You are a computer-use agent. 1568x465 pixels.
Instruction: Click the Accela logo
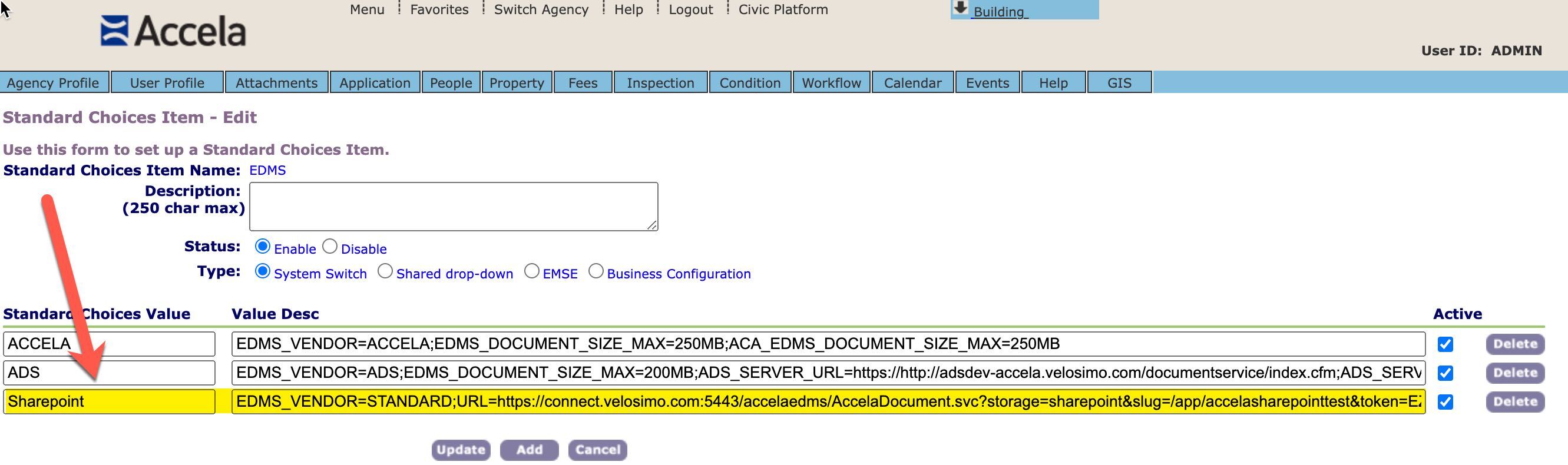tap(173, 31)
